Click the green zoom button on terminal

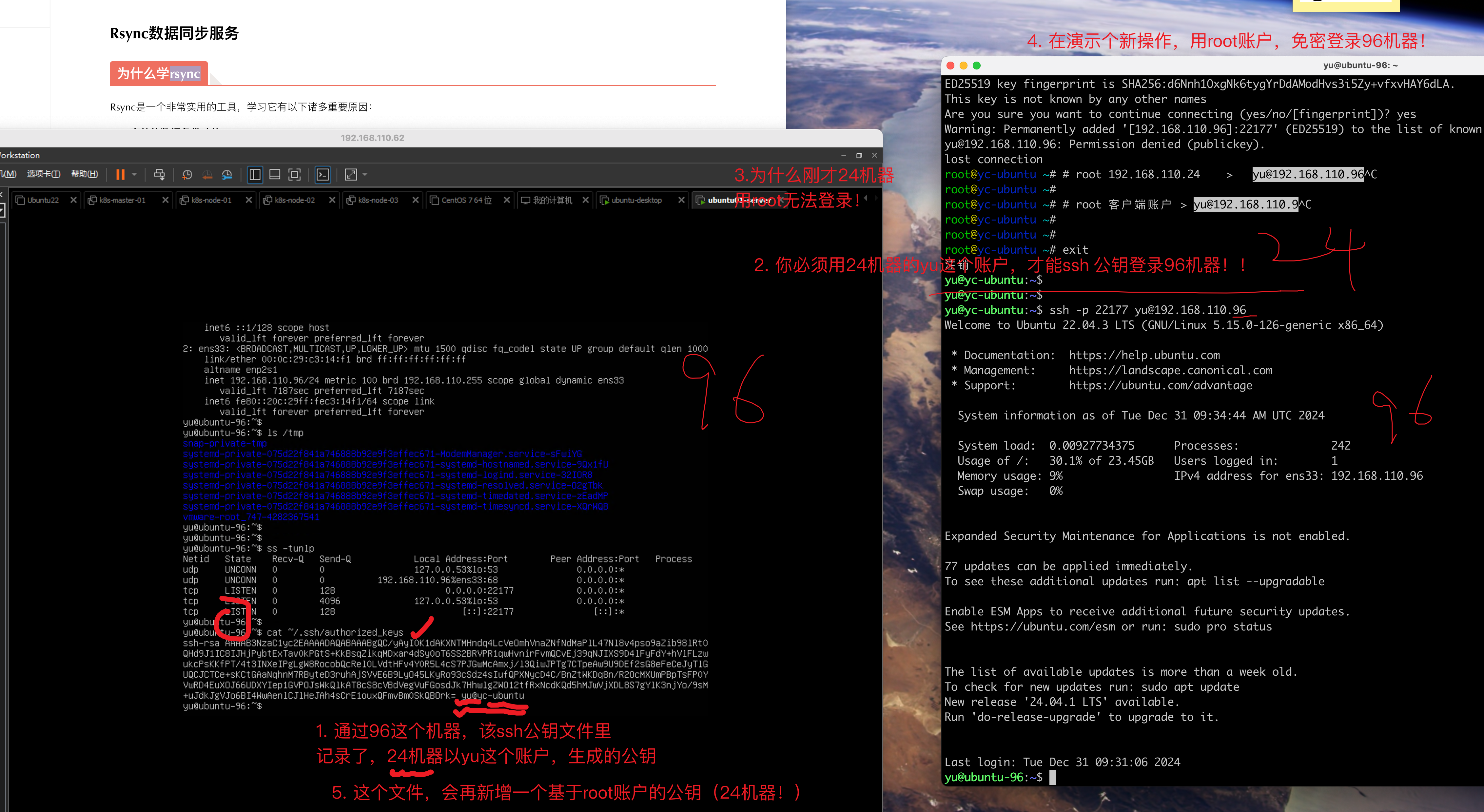976,66
